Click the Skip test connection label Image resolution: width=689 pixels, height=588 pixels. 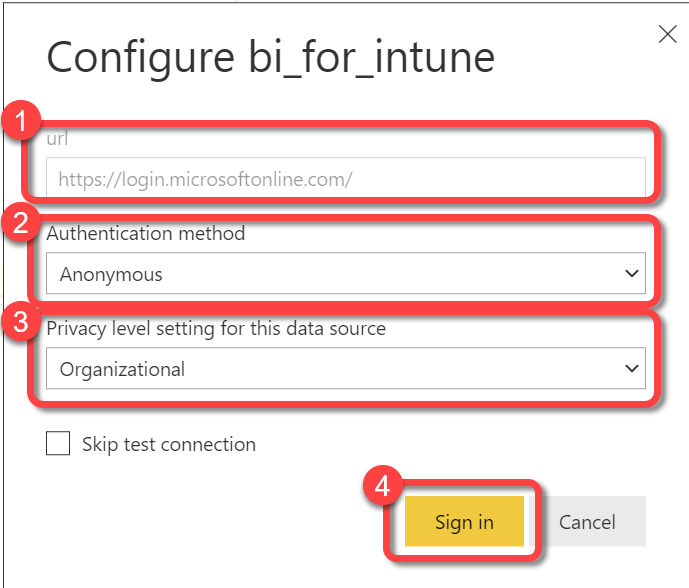click(x=169, y=444)
